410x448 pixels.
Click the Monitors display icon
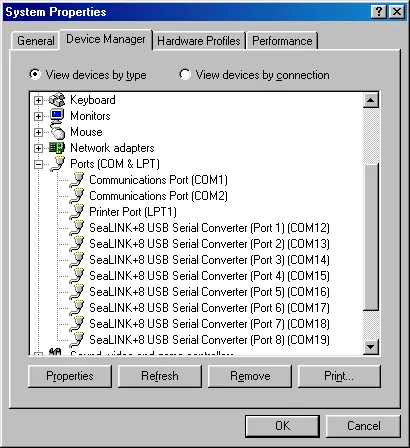point(57,116)
